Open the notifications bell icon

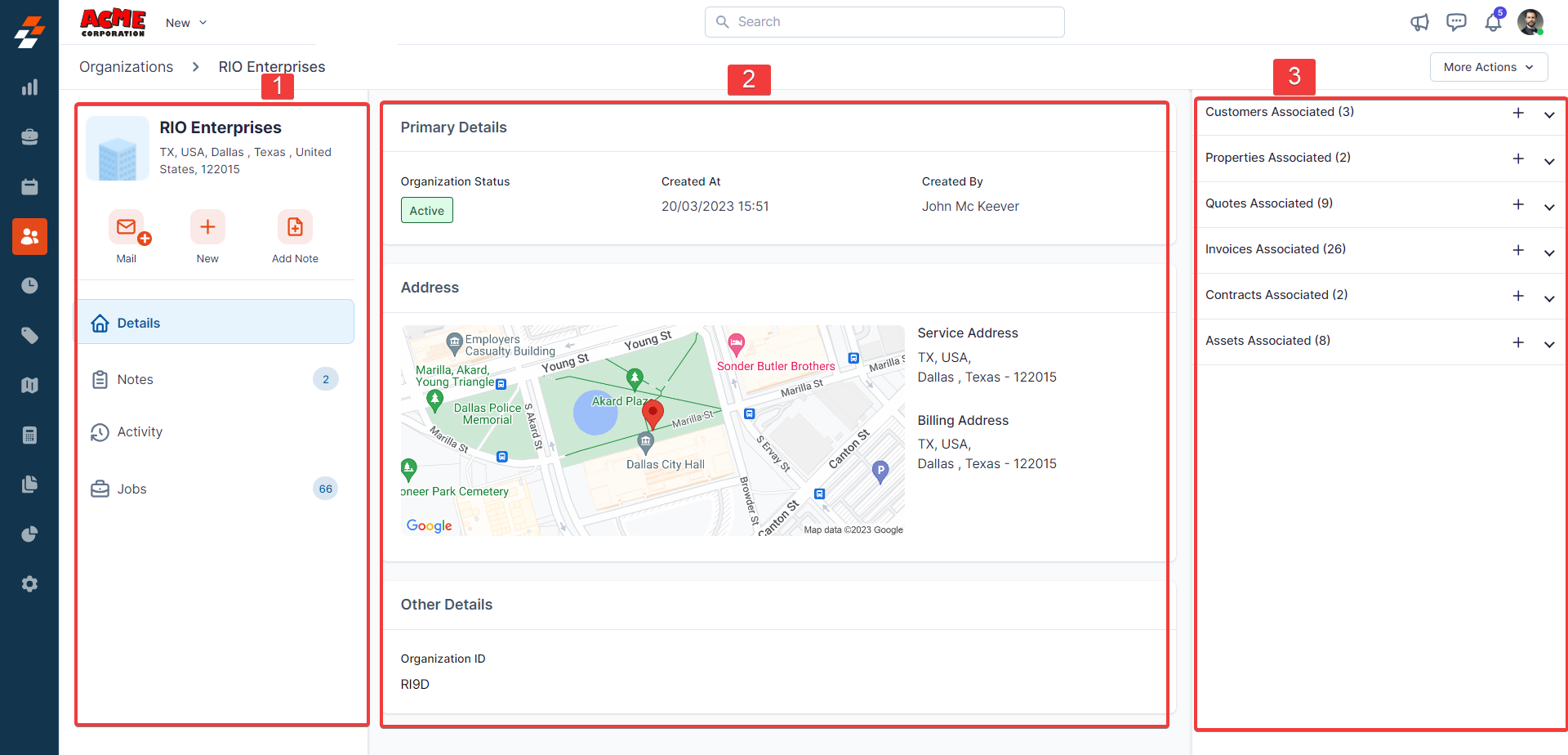[1493, 22]
